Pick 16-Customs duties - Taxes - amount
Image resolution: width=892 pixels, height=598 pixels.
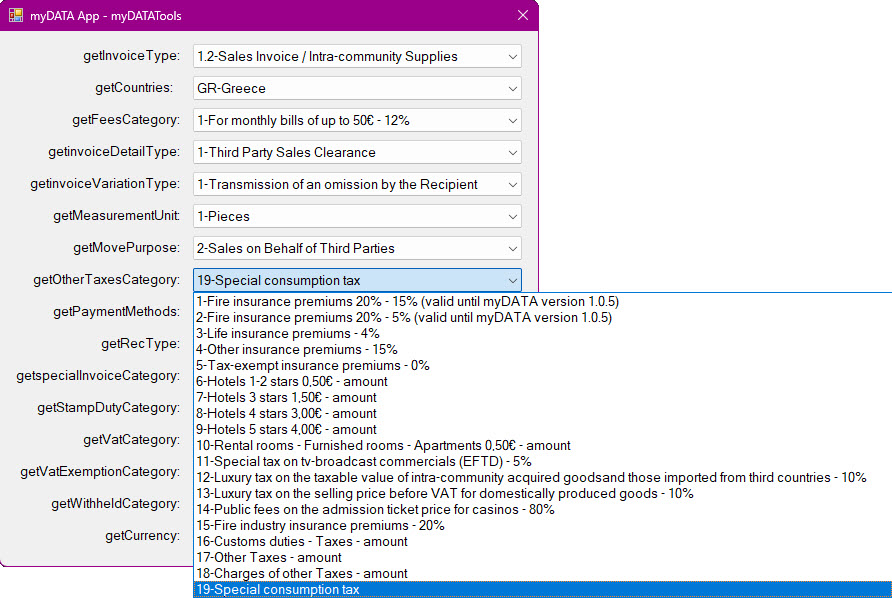[301, 541]
